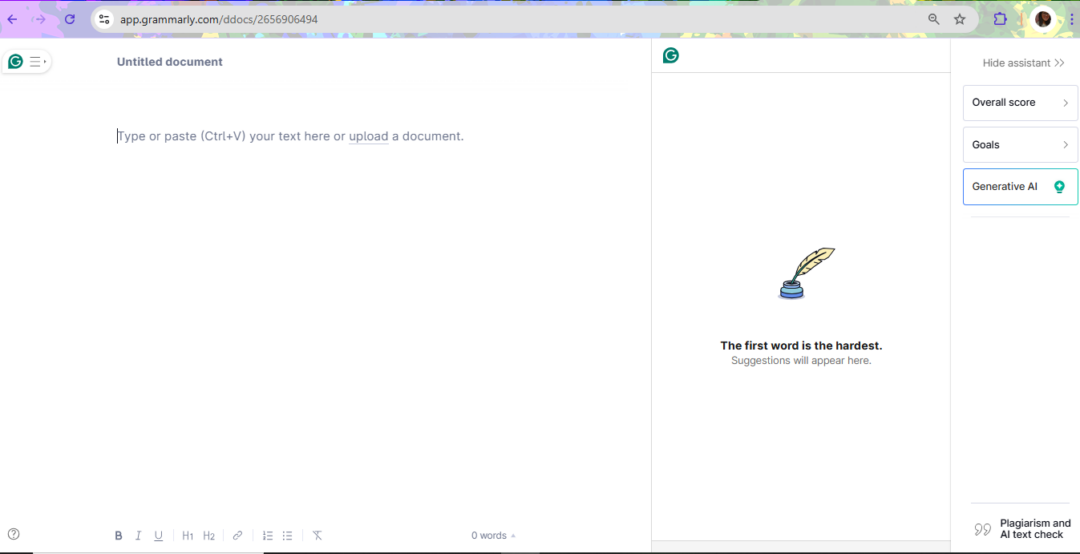Expand the word count details

coord(493,536)
